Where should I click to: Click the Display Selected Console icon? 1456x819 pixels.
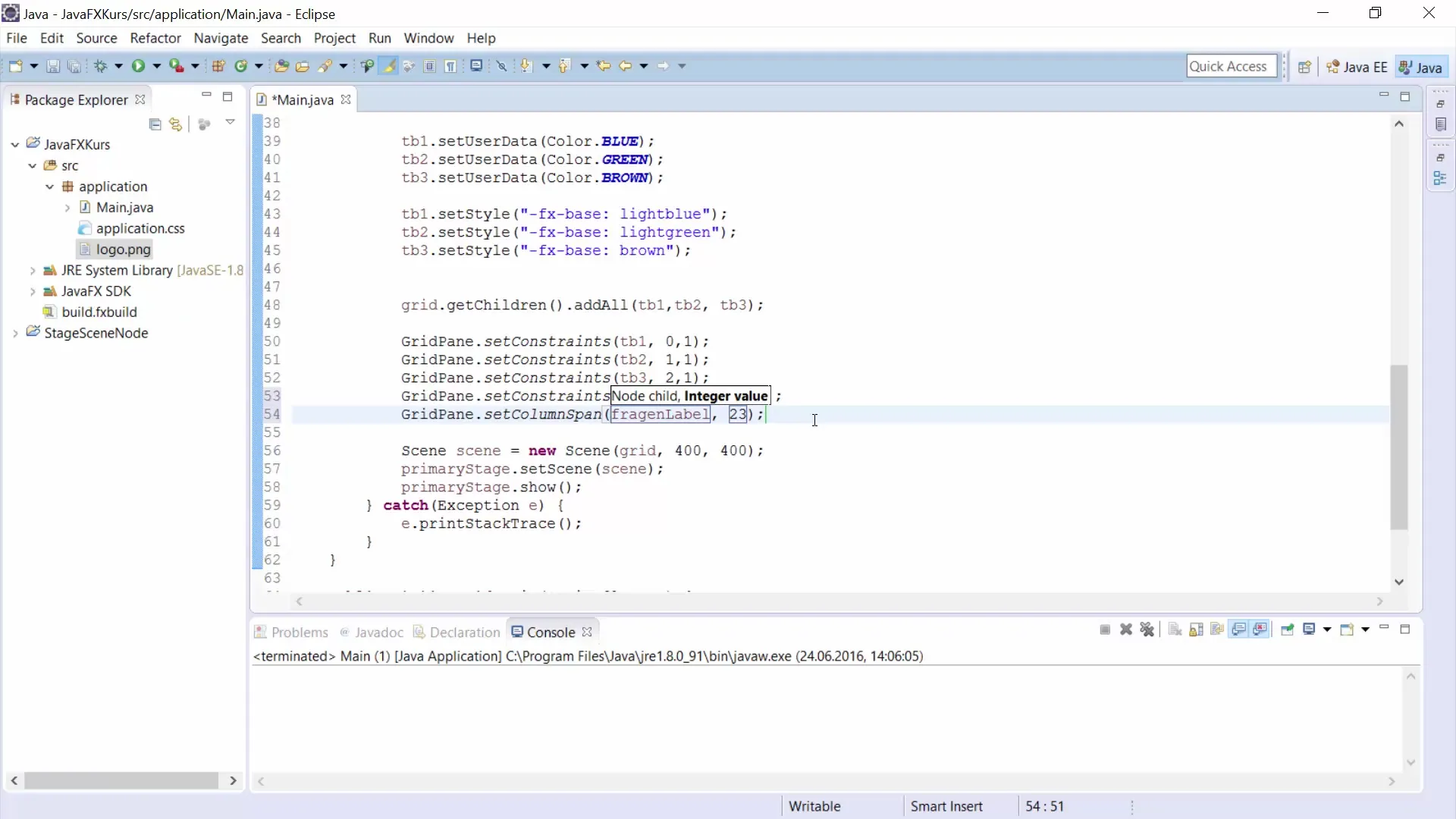tap(1309, 629)
